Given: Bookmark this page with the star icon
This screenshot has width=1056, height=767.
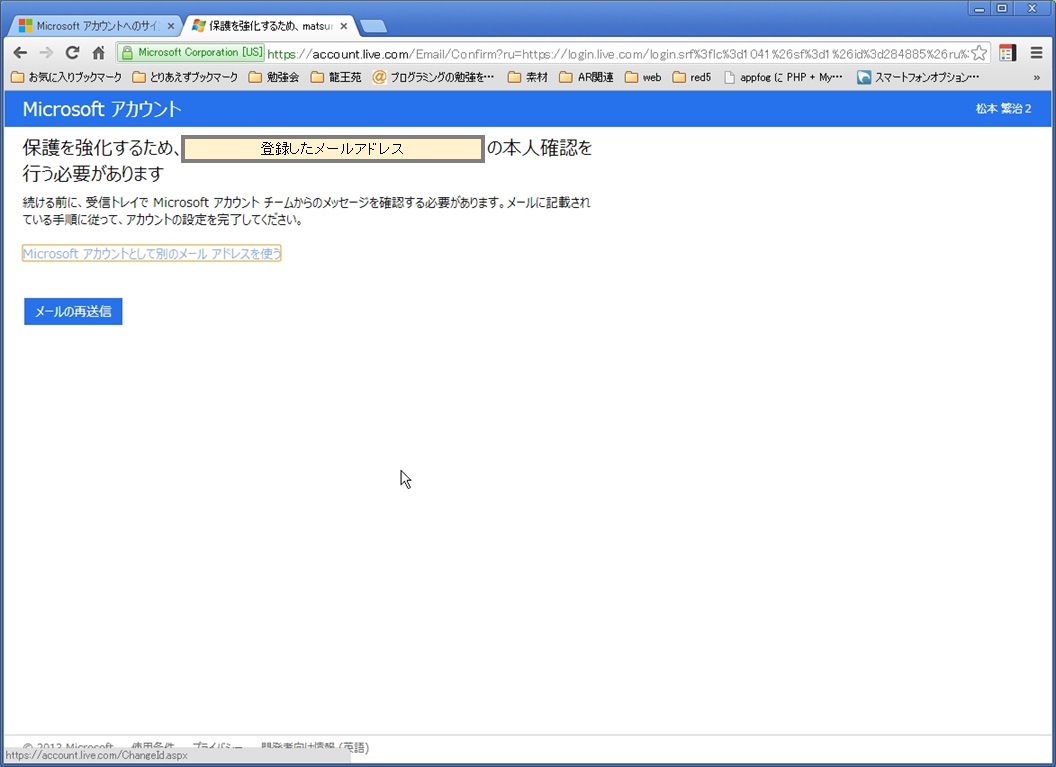Looking at the screenshot, I should [979, 53].
